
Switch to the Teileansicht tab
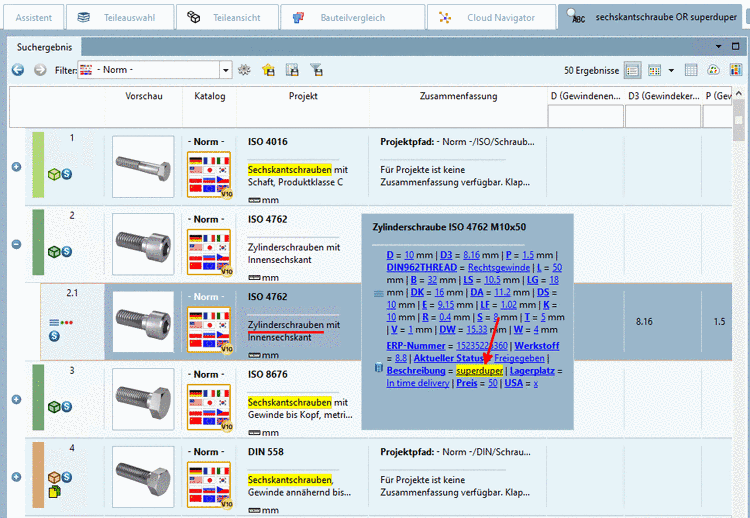[x=227, y=18]
